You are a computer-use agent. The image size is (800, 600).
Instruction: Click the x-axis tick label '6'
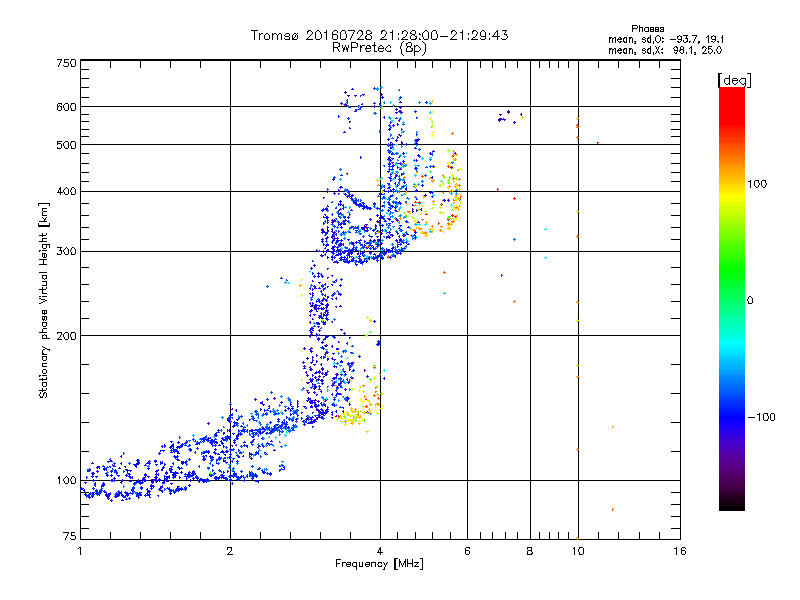click(467, 551)
